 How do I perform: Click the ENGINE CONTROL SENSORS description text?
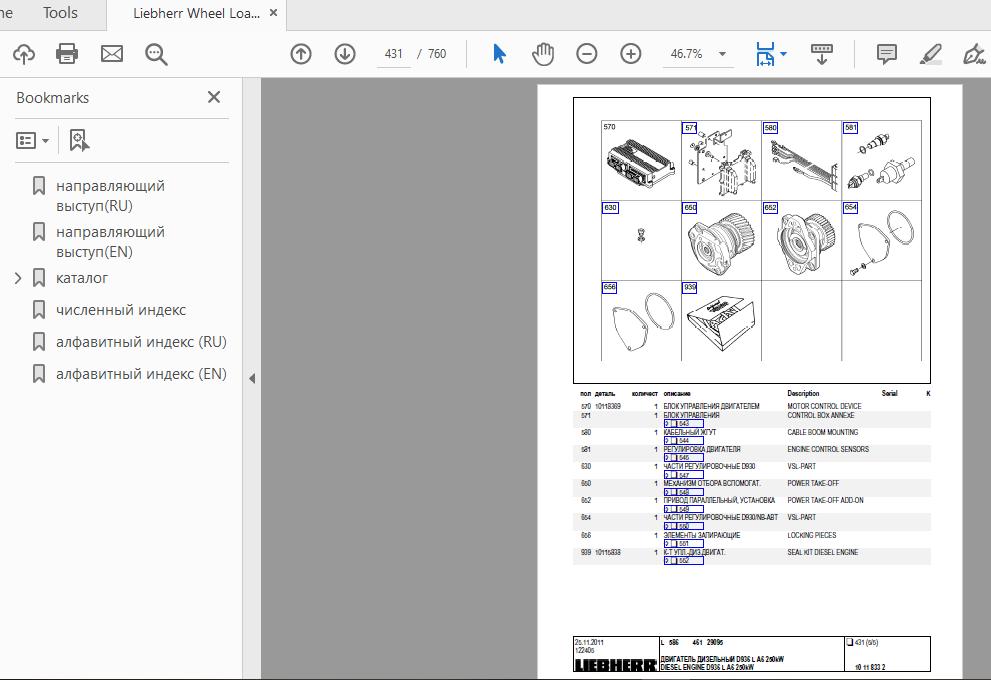tap(828, 449)
